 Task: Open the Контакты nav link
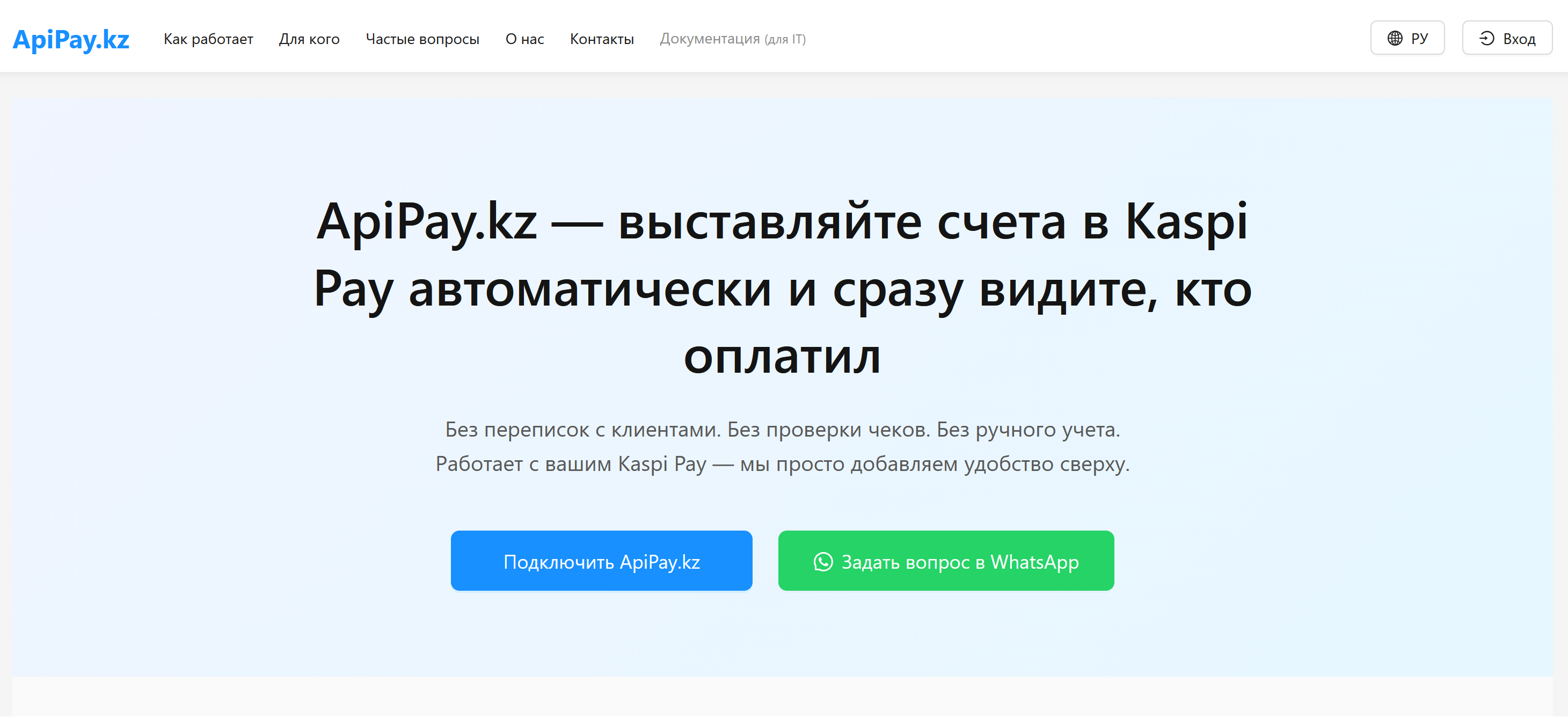tap(601, 39)
